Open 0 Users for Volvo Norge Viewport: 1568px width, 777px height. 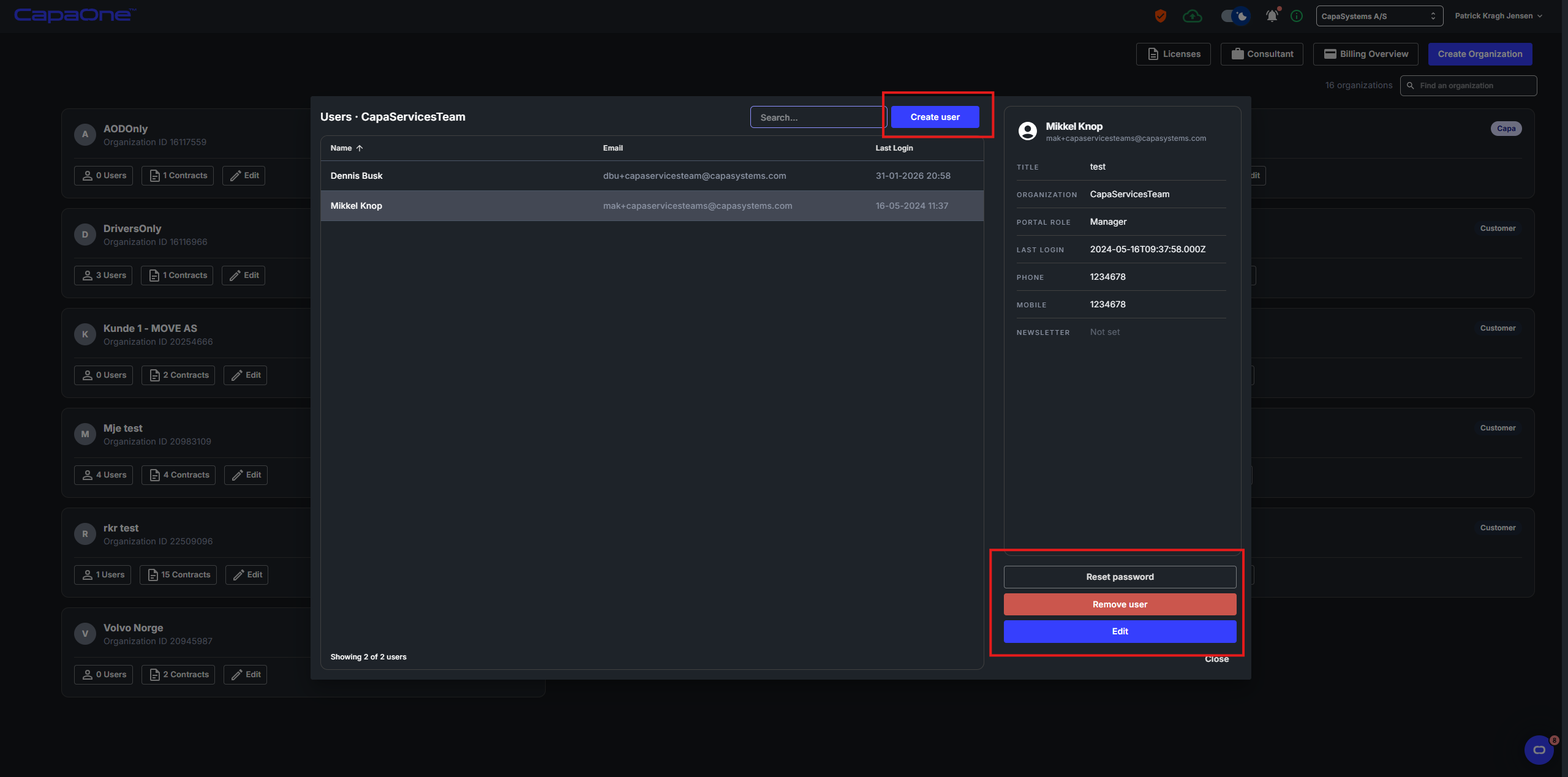[x=104, y=675]
